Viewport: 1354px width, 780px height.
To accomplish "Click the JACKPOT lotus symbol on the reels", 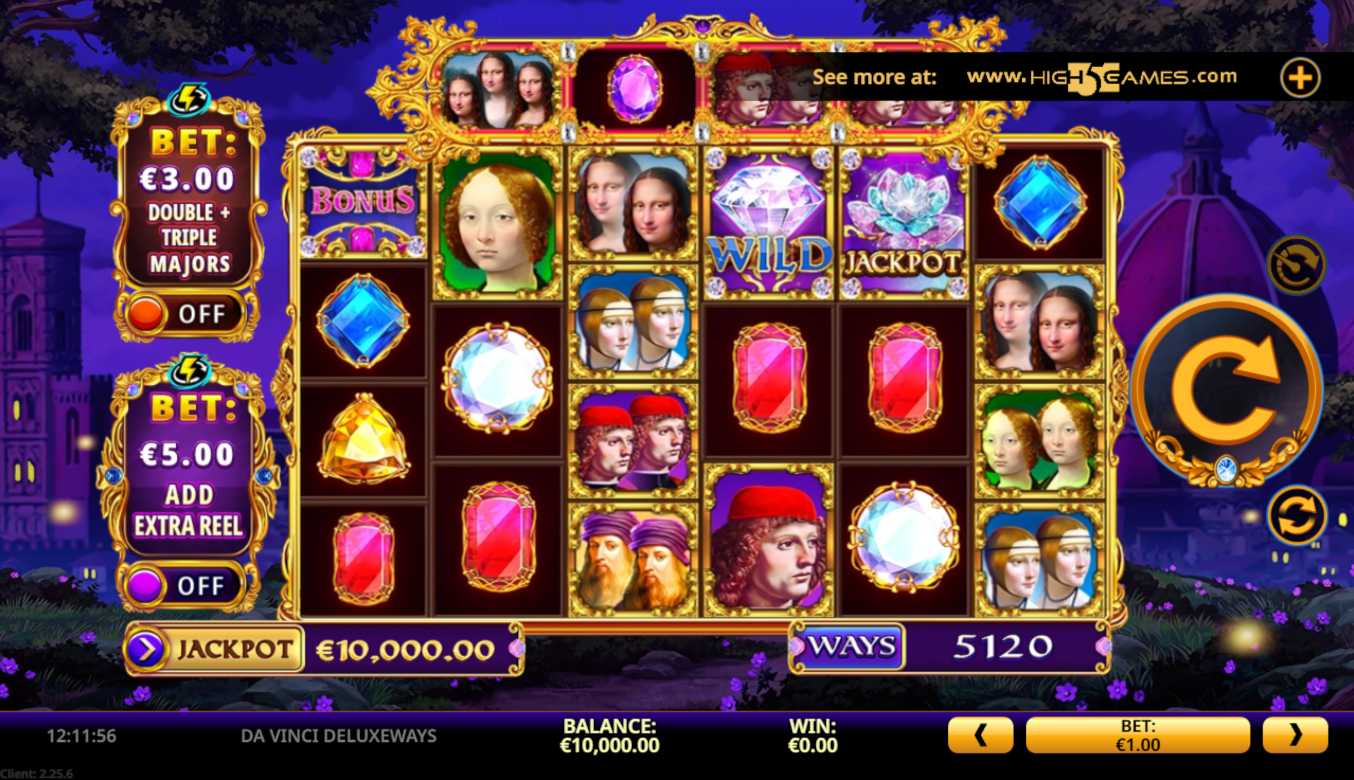I will [904, 222].
